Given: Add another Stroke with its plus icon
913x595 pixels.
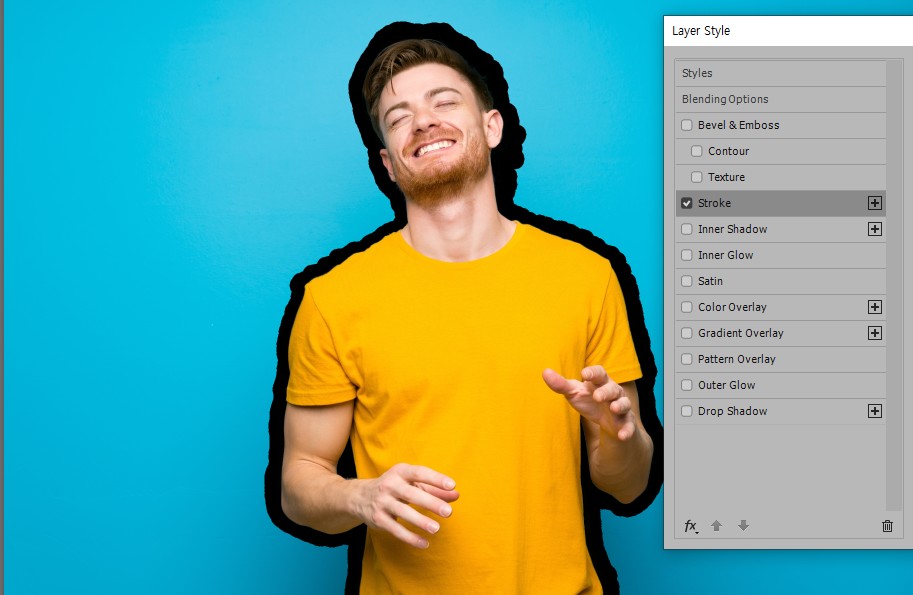Looking at the screenshot, I should [875, 203].
